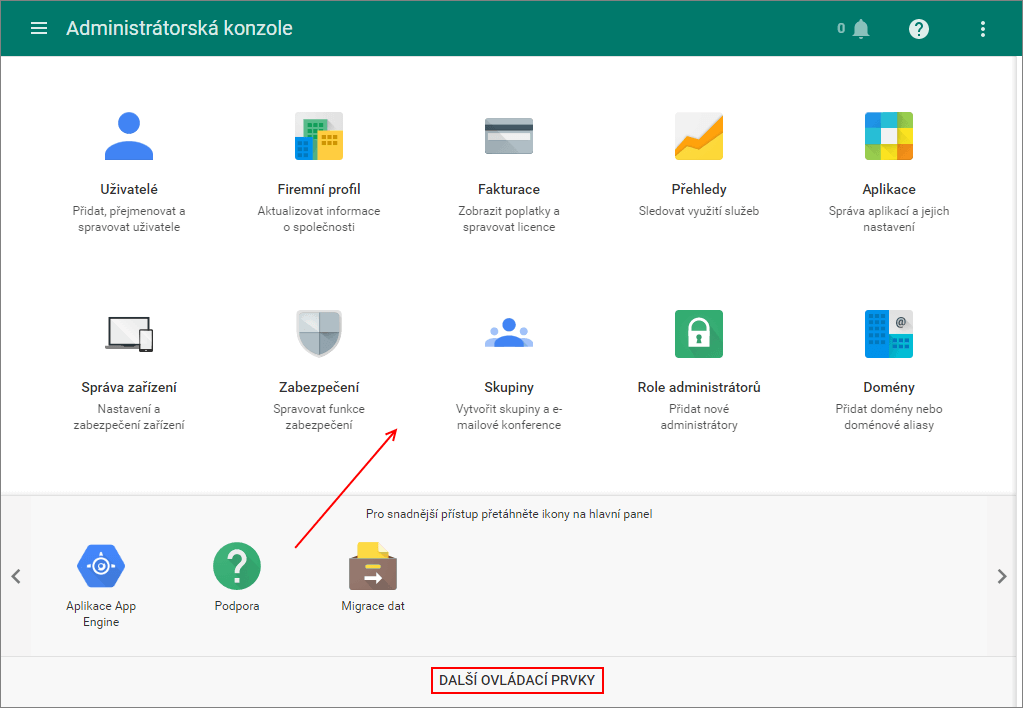Click the Uživatelé title text
1023x708 pixels.
(129, 189)
